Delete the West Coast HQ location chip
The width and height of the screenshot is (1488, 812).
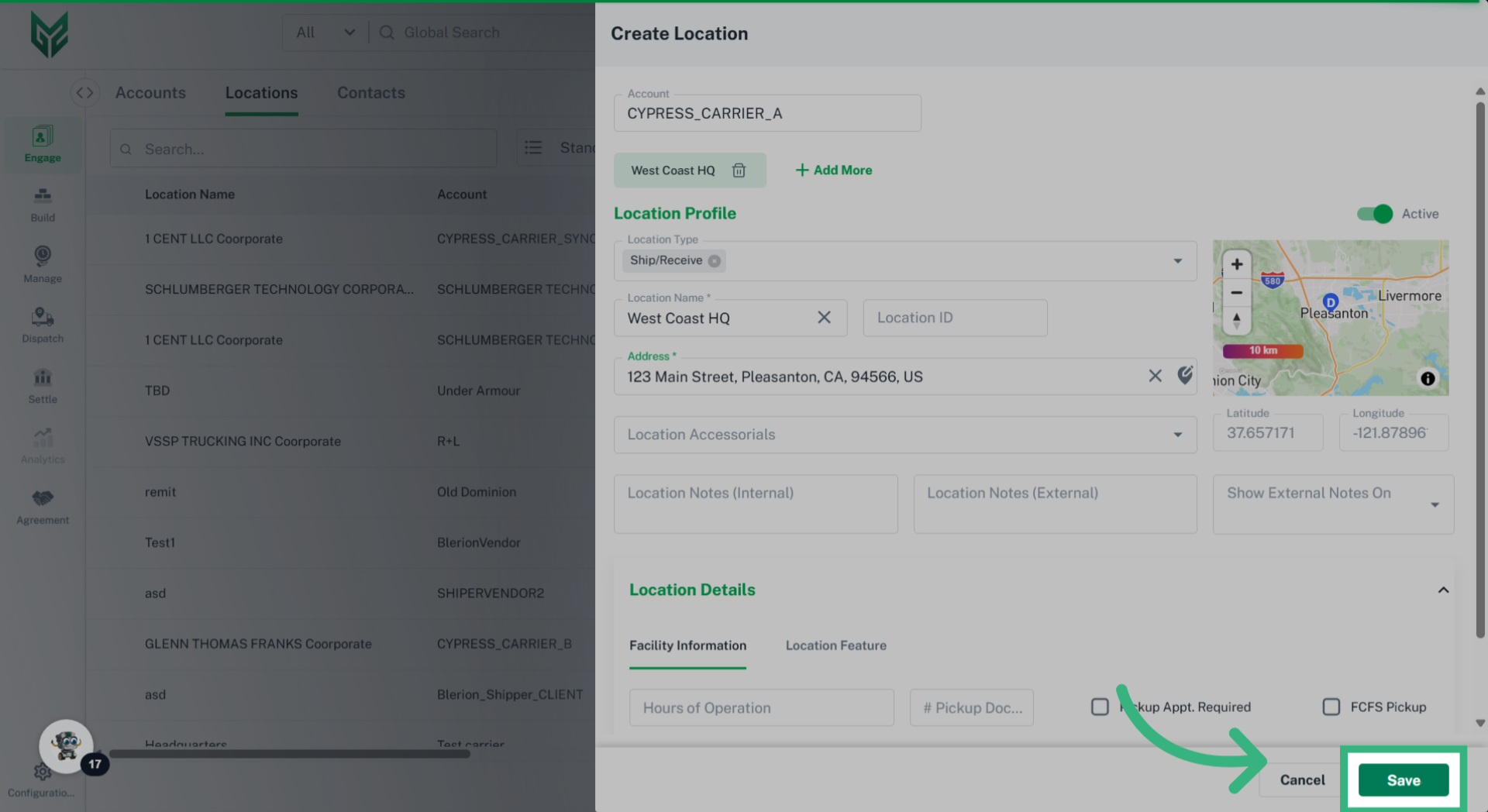pyautogui.click(x=739, y=170)
